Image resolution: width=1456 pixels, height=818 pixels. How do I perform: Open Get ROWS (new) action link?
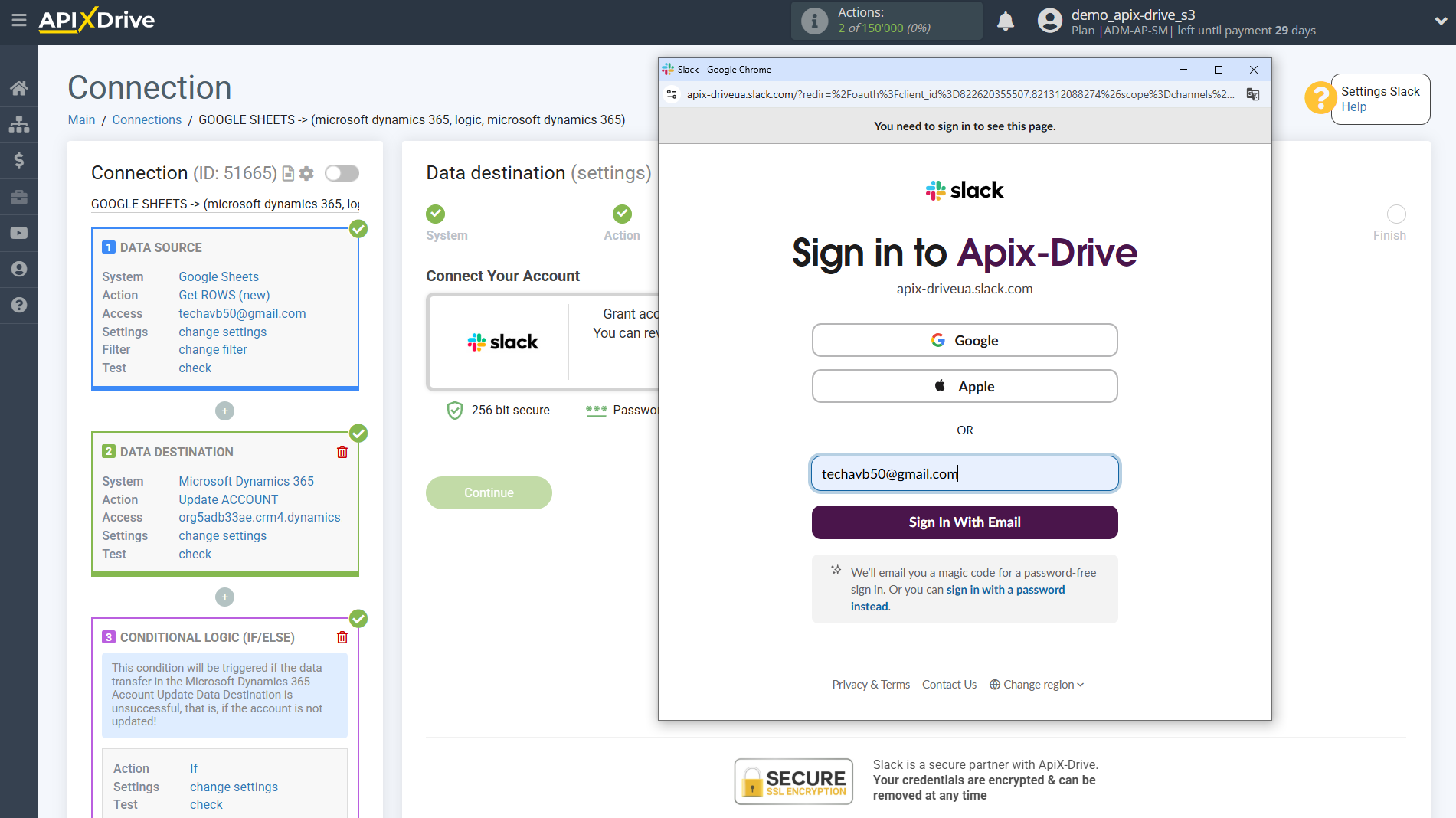coord(224,295)
